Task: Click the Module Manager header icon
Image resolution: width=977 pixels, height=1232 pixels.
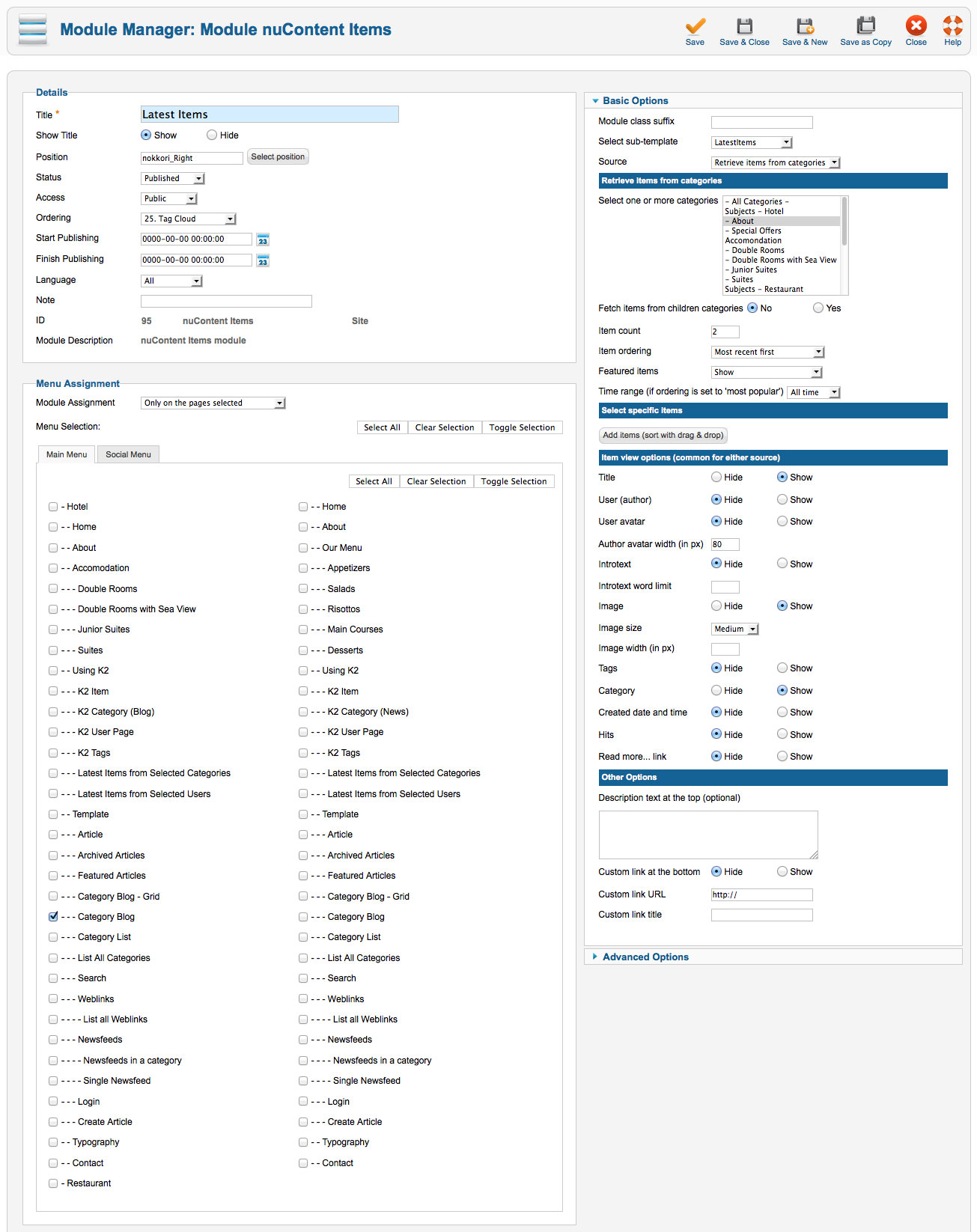Action: pos(33,30)
